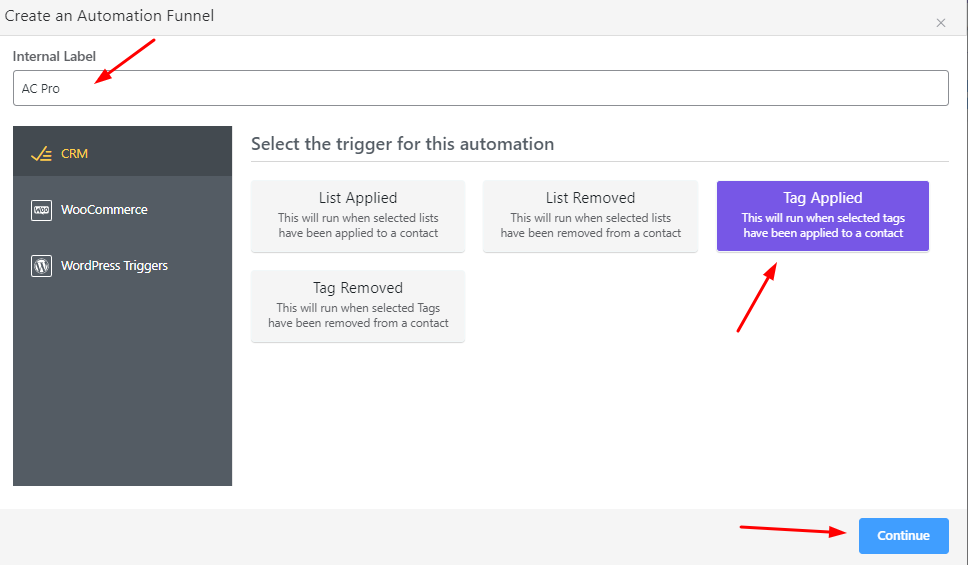The image size is (968, 565).
Task: Select the Tag Applied trigger card
Action: pyautogui.click(x=822, y=216)
